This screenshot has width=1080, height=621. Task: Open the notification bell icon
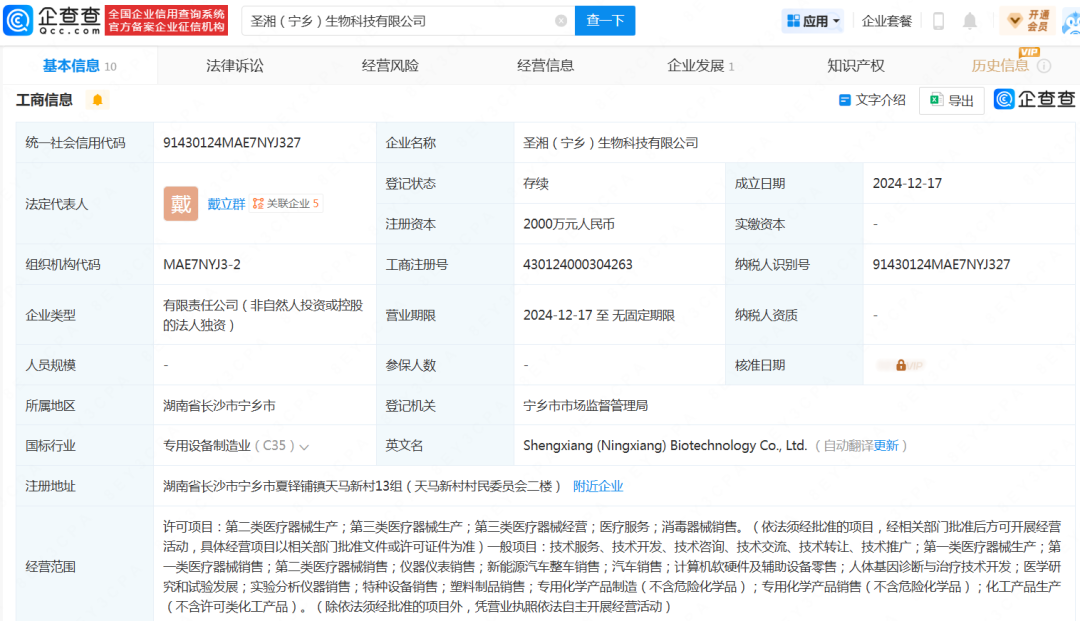[969, 20]
